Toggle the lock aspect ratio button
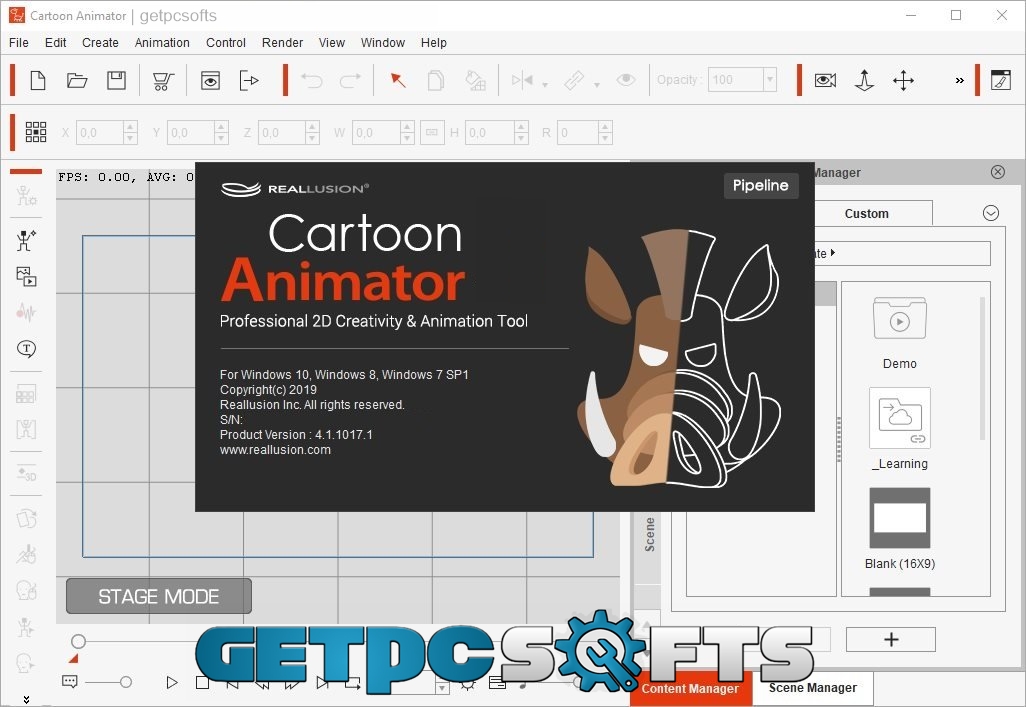 click(432, 132)
